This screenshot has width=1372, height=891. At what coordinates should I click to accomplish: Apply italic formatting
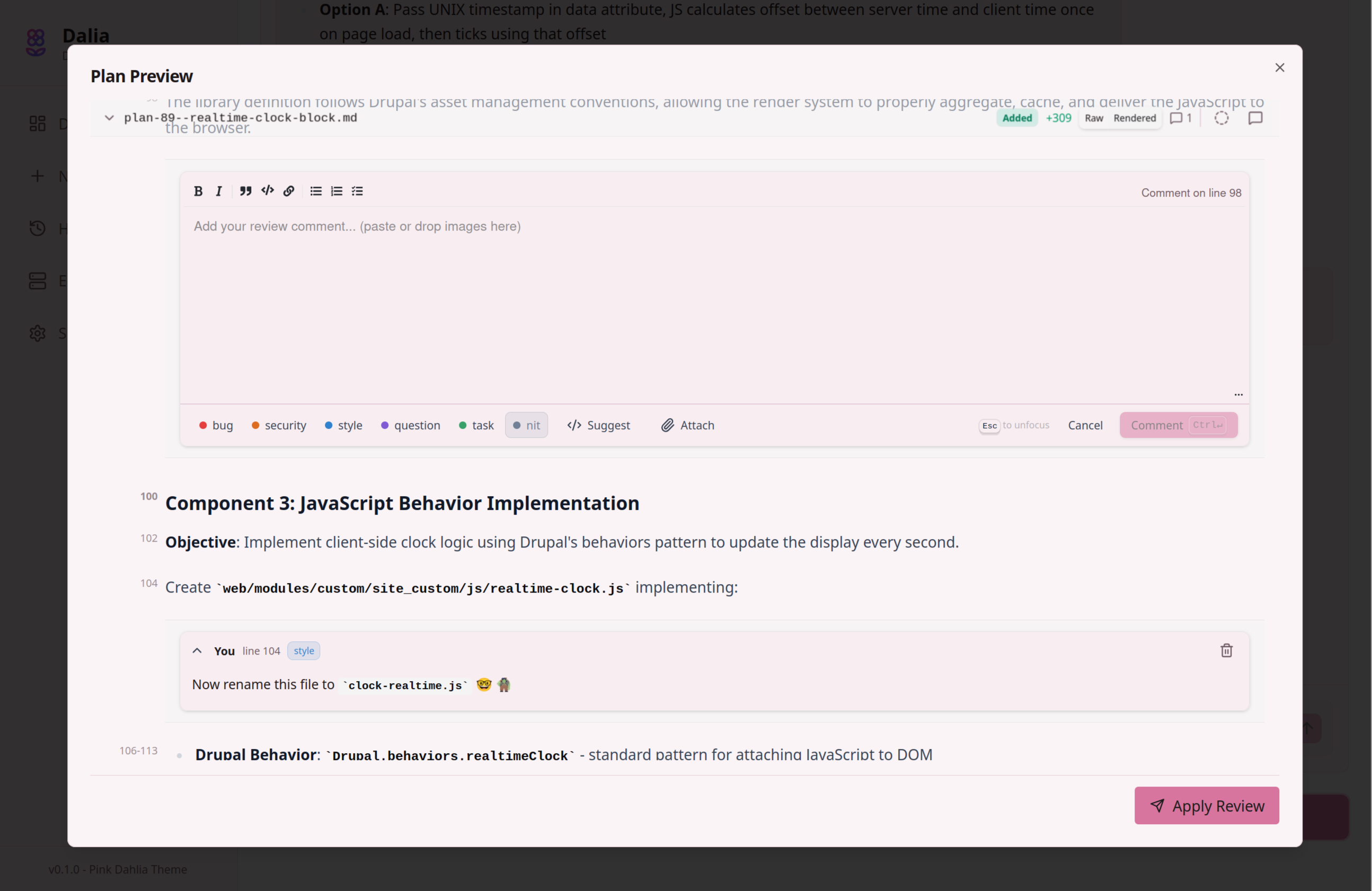coord(219,191)
